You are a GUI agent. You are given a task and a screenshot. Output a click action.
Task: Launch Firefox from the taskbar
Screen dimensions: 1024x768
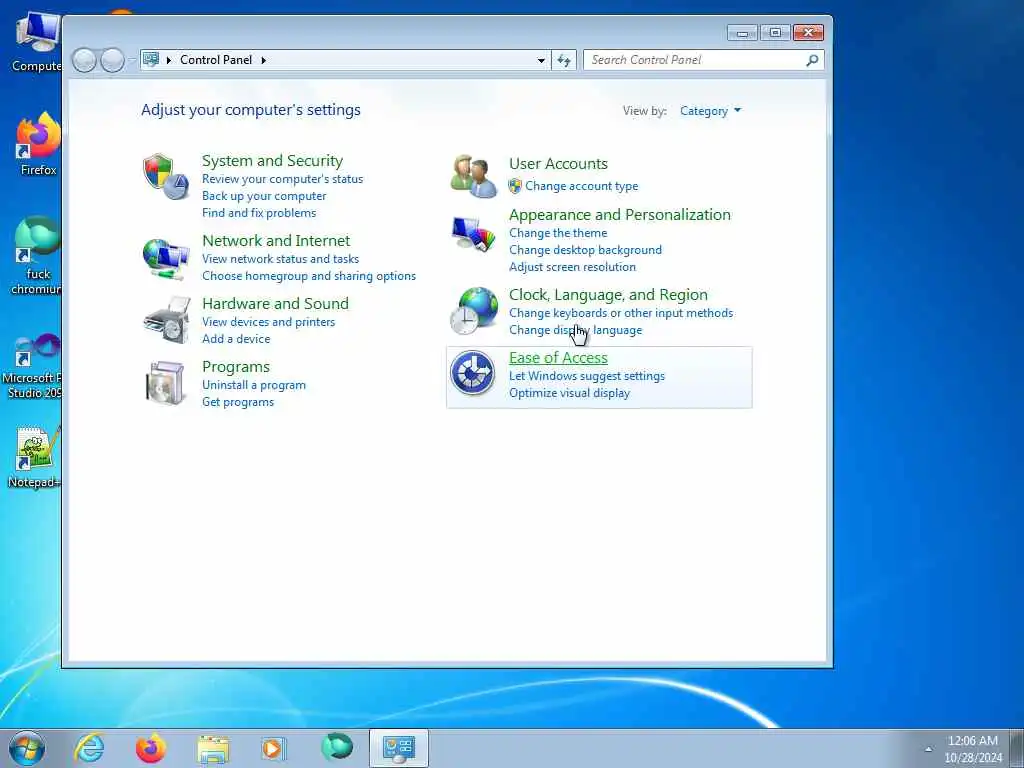click(151, 748)
